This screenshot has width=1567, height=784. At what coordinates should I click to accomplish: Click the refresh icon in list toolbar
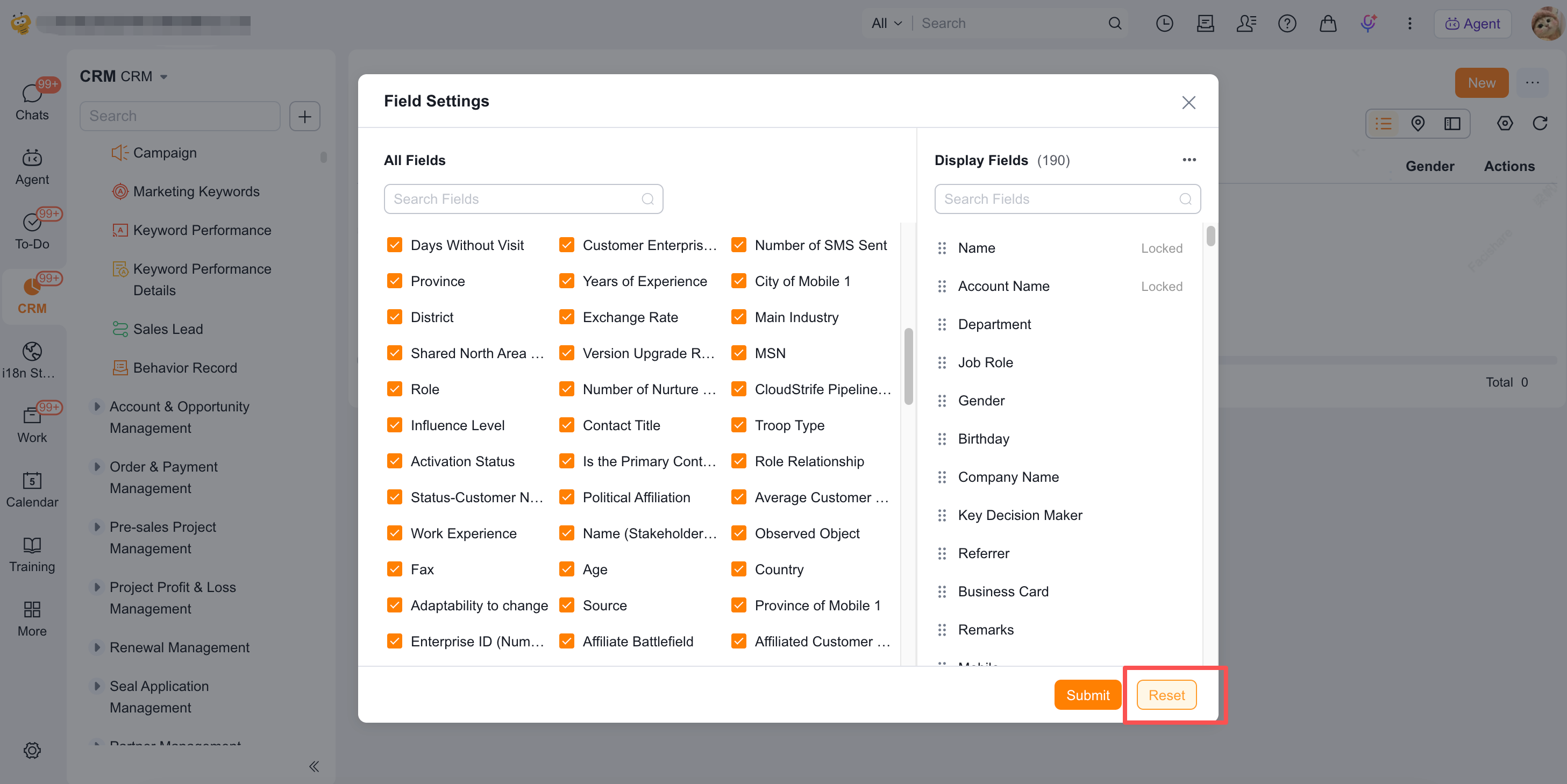tap(1540, 124)
